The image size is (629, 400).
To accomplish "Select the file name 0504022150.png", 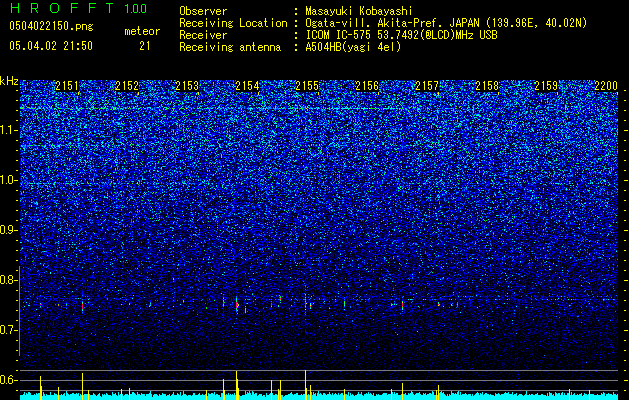I will (x=51, y=26).
